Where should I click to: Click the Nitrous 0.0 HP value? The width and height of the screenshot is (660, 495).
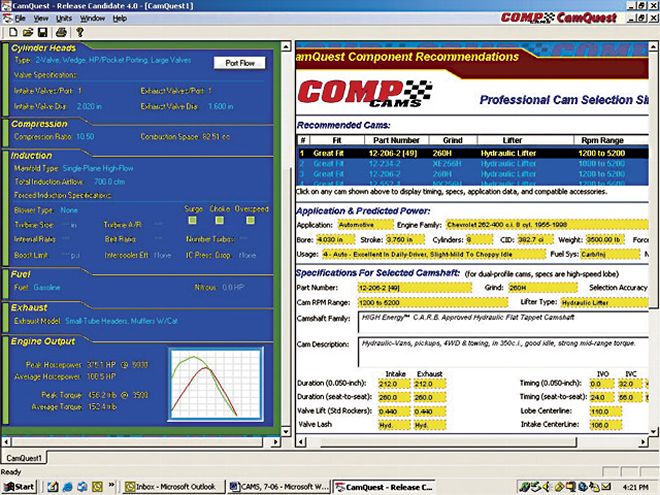[233, 287]
